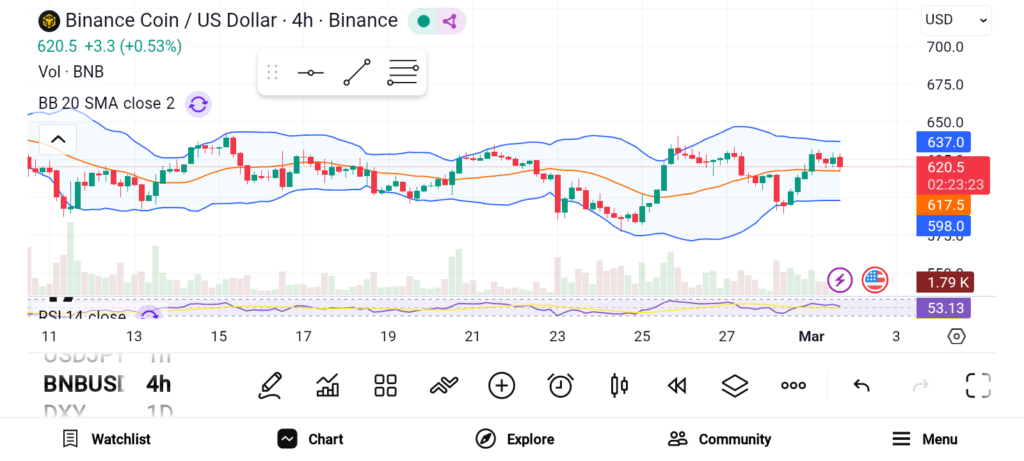Open the chart settings hexagon icon
1024x461 pixels.
[x=956, y=336]
